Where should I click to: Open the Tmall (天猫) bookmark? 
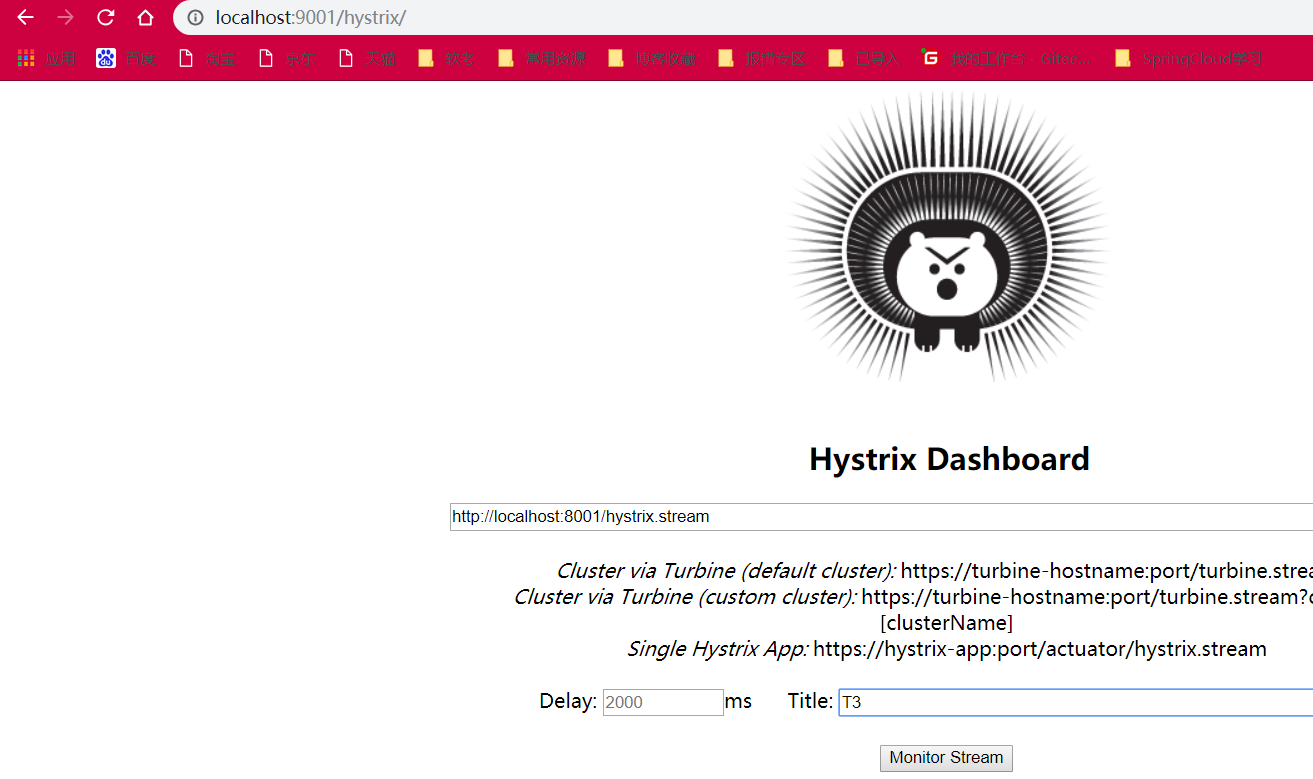pyautogui.click(x=367, y=59)
